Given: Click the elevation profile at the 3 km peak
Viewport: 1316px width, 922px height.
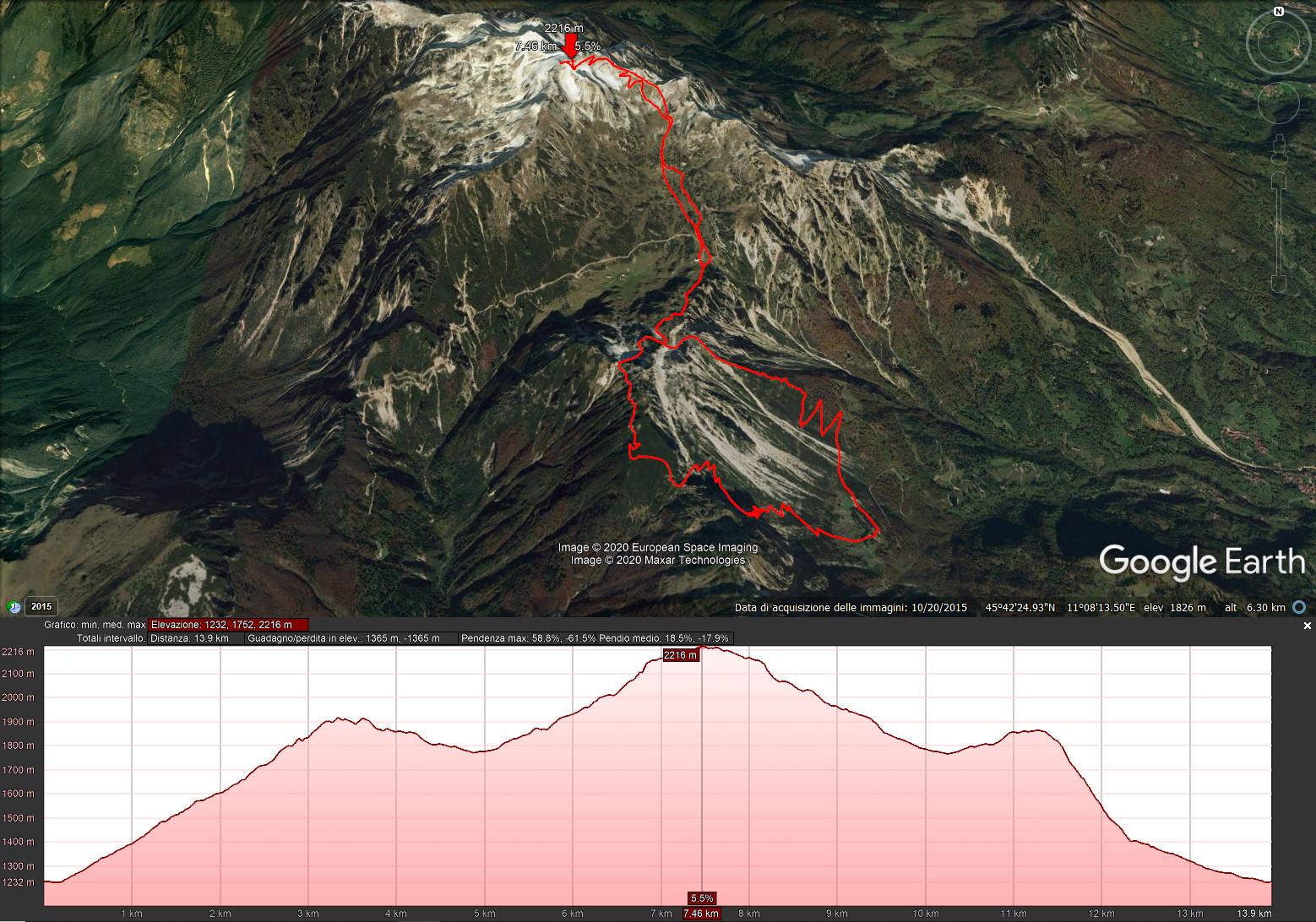Looking at the screenshot, I should [337, 719].
